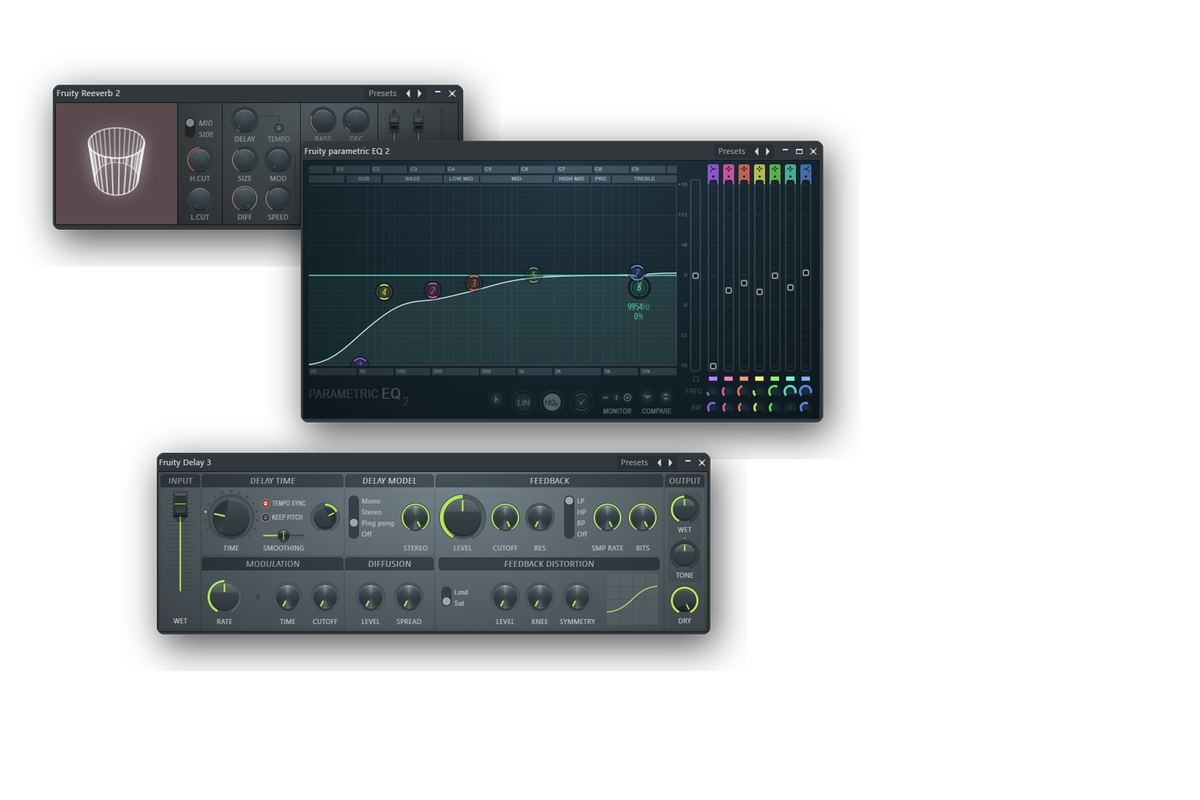Click the KNEE knob in Feedback Distortion
The height and width of the screenshot is (800, 1200).
[x=540, y=598]
